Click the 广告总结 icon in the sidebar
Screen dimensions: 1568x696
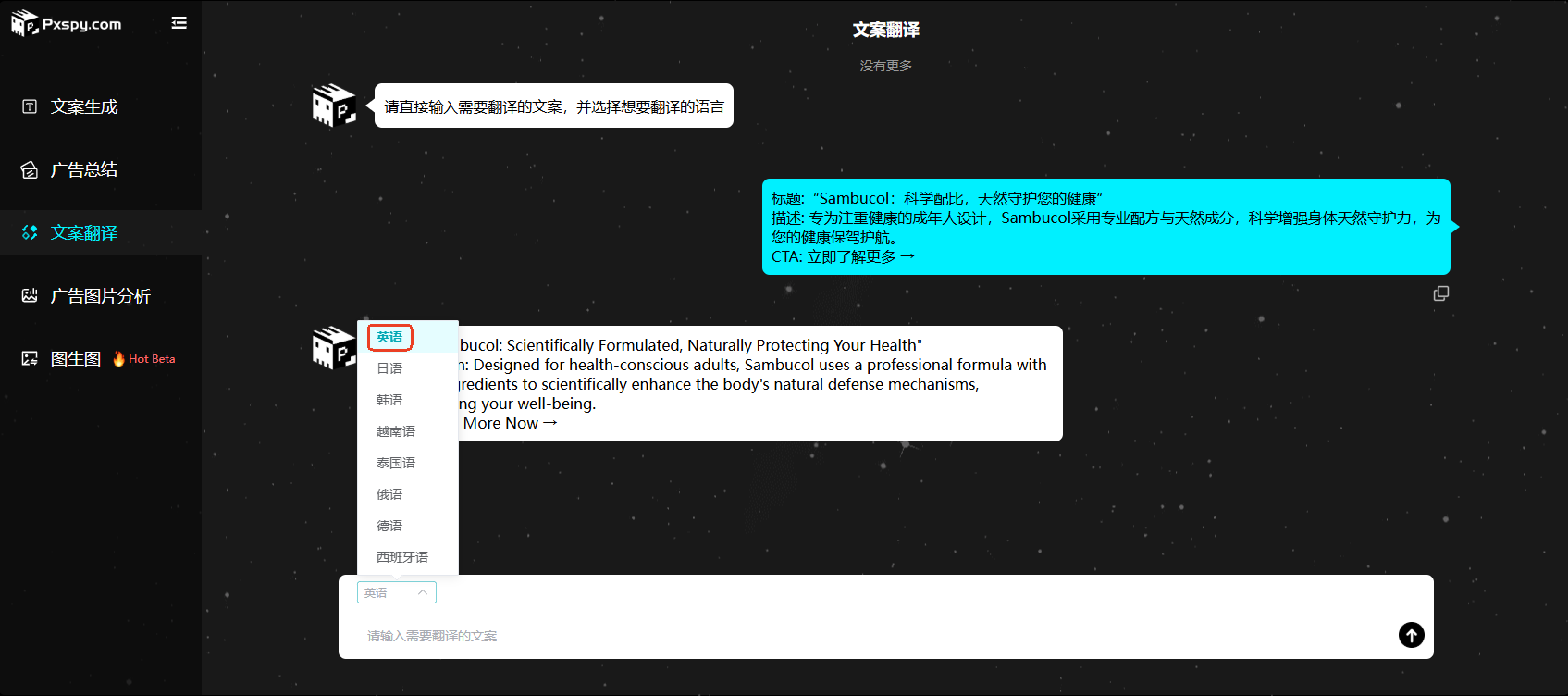coord(30,169)
